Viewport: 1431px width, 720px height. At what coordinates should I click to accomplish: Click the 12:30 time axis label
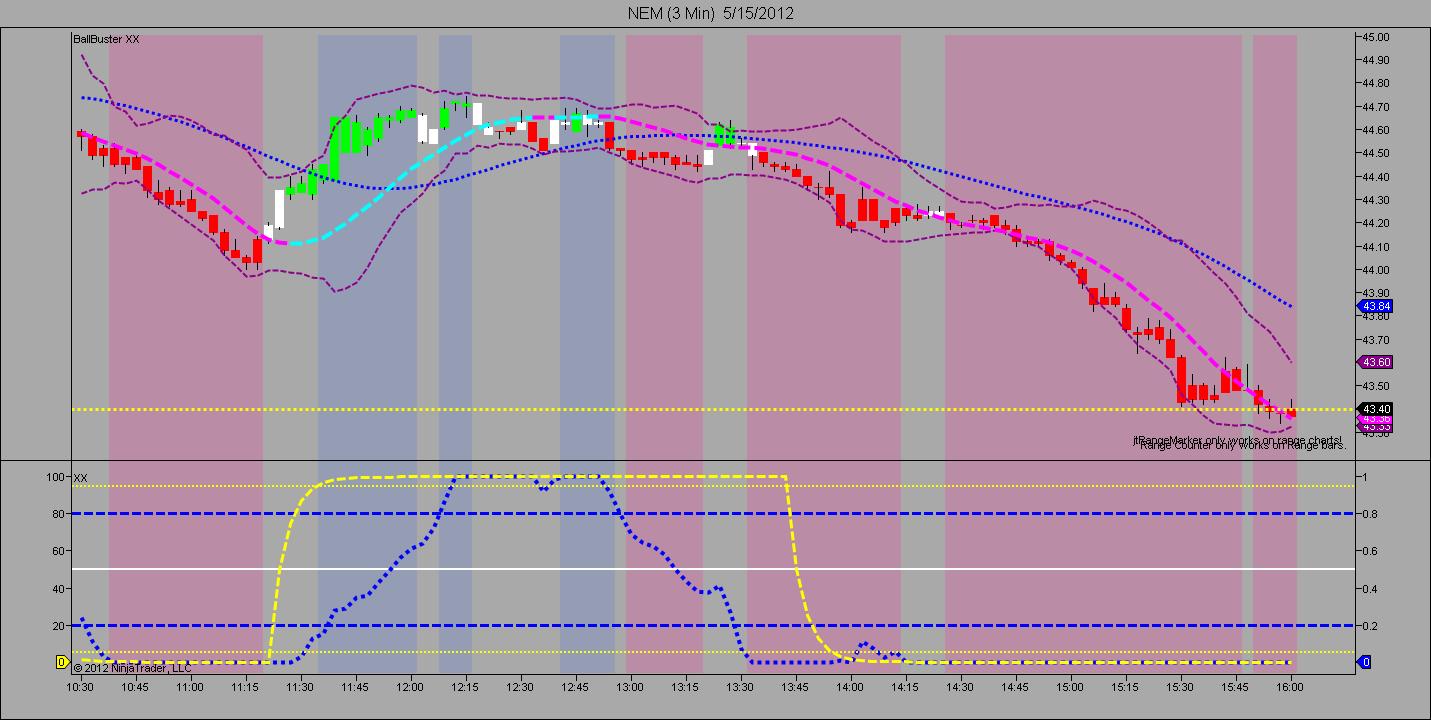520,688
